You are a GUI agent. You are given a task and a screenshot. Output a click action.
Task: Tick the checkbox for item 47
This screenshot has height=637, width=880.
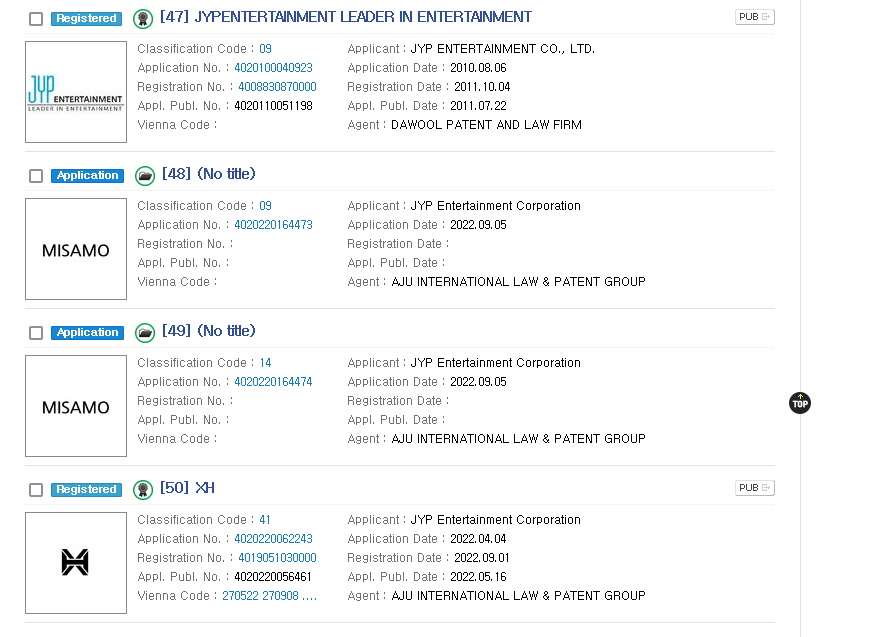[x=36, y=19]
